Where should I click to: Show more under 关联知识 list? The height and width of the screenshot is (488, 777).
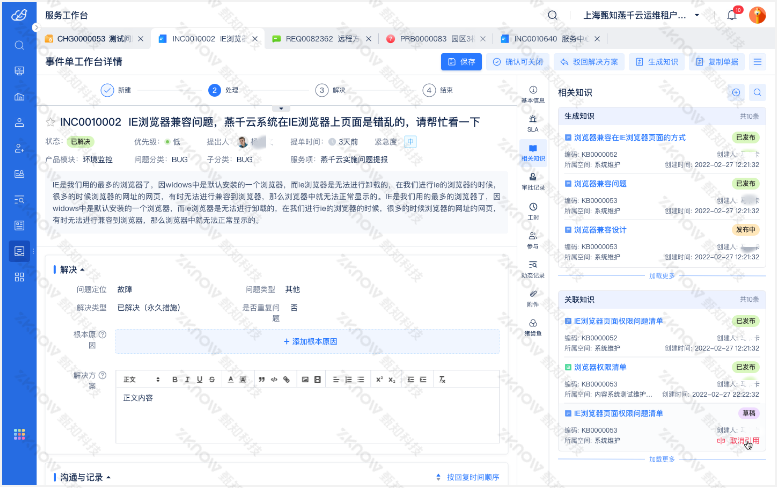(662, 459)
